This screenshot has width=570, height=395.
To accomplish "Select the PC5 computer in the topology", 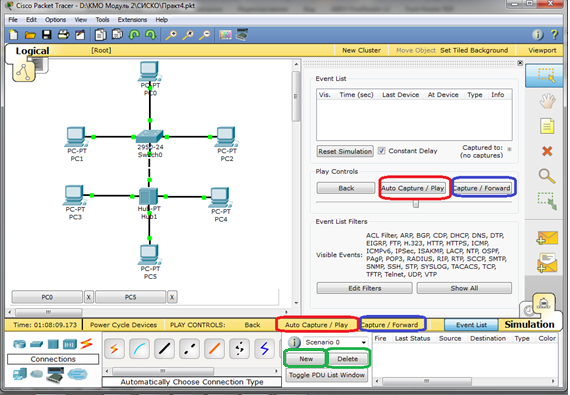I will tap(149, 254).
